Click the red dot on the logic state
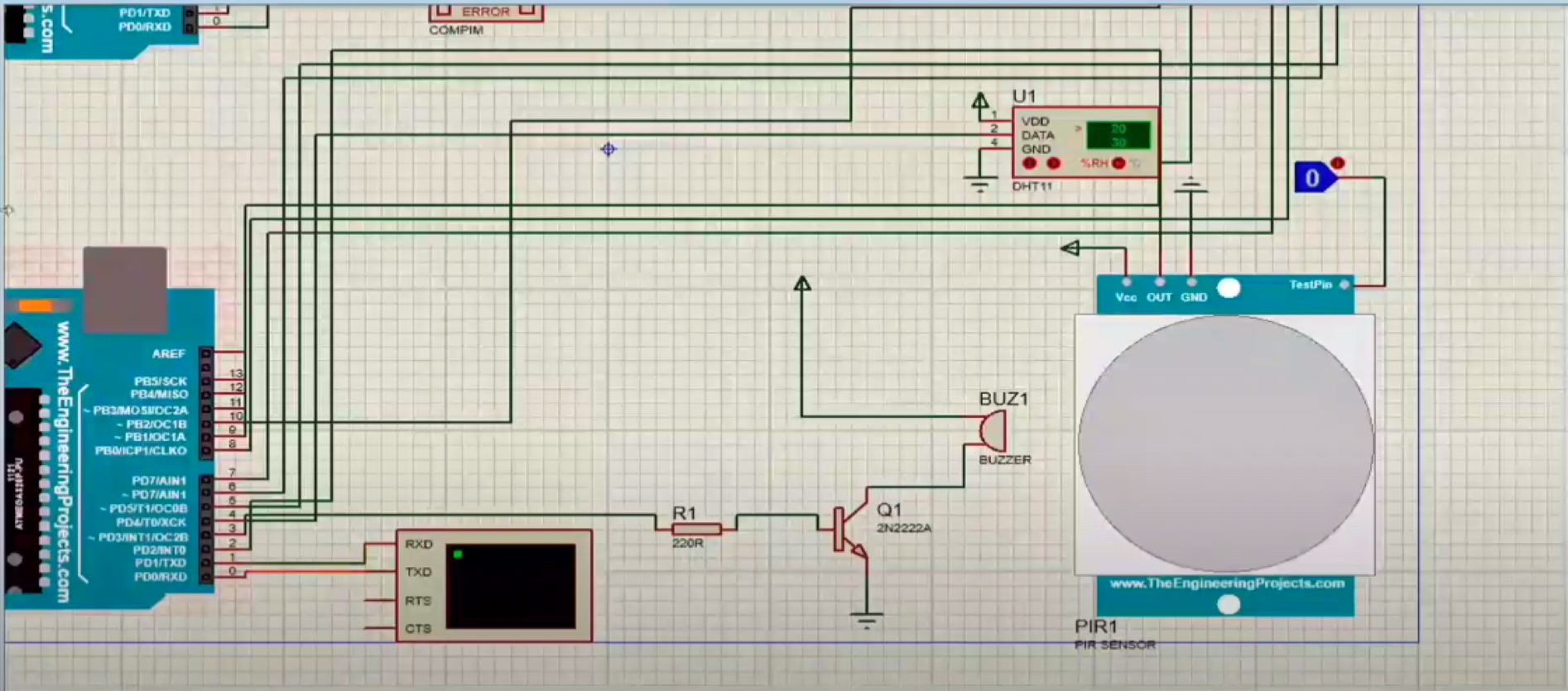Image resolution: width=1568 pixels, height=691 pixels. click(x=1337, y=163)
